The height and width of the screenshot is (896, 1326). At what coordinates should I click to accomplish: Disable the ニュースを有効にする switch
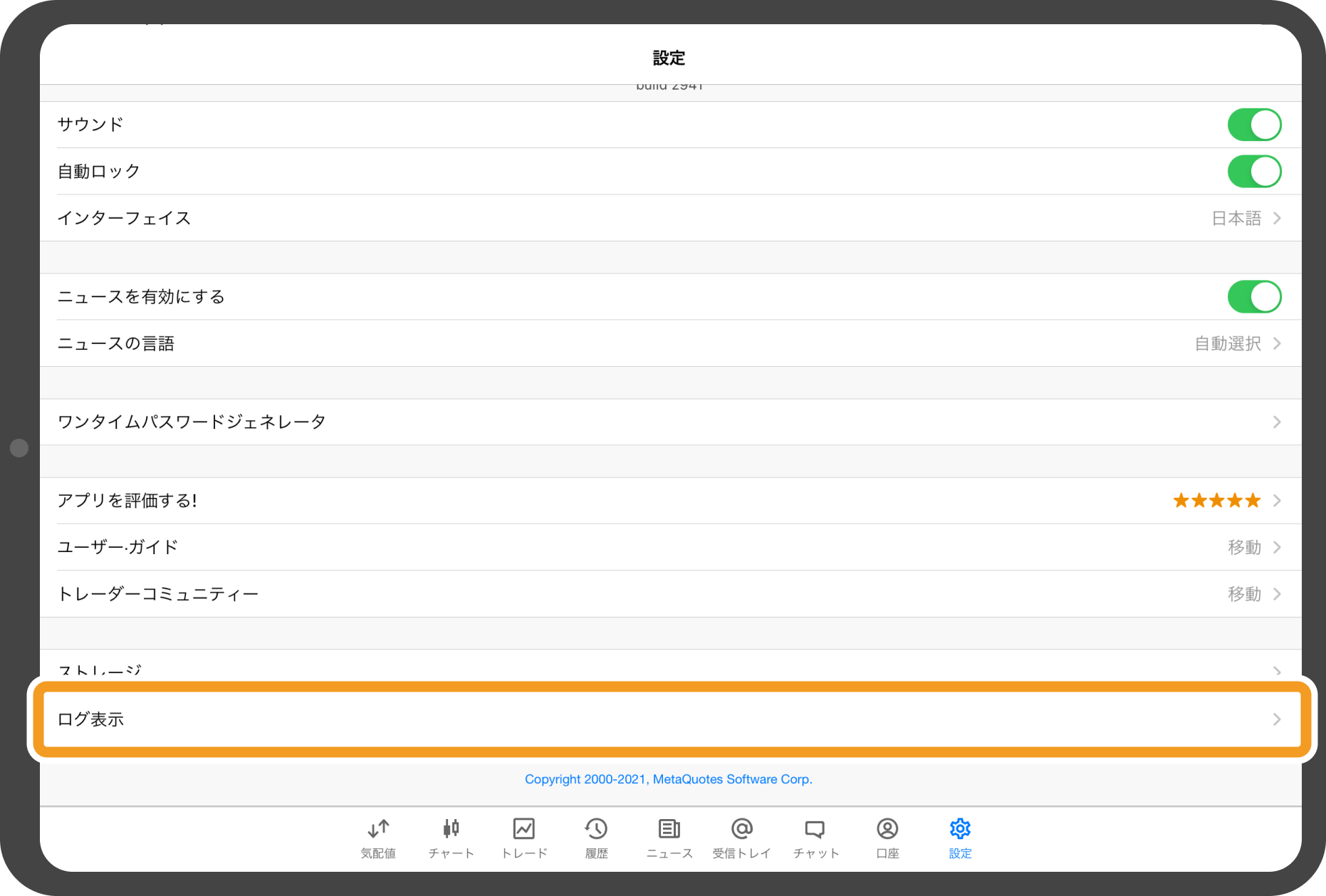pos(1255,297)
